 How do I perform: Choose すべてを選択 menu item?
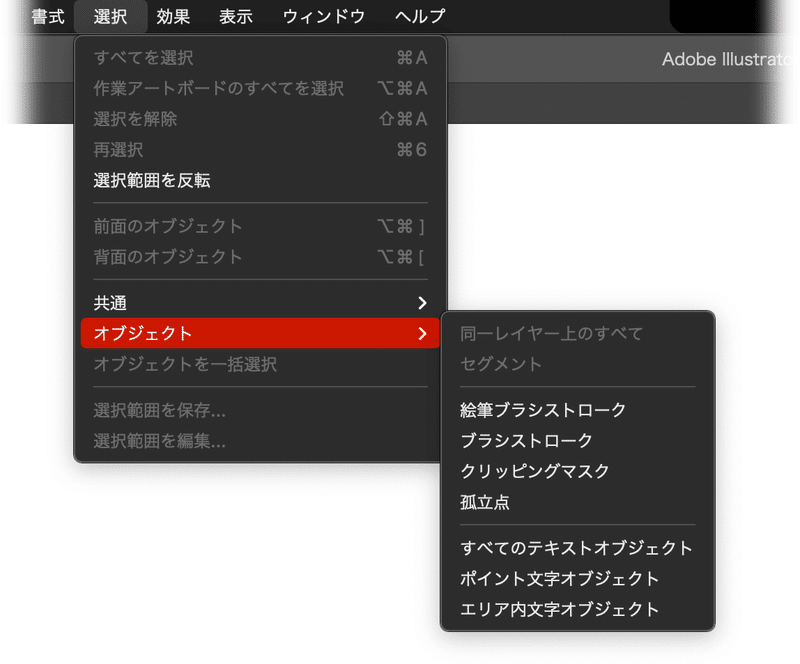(260, 58)
